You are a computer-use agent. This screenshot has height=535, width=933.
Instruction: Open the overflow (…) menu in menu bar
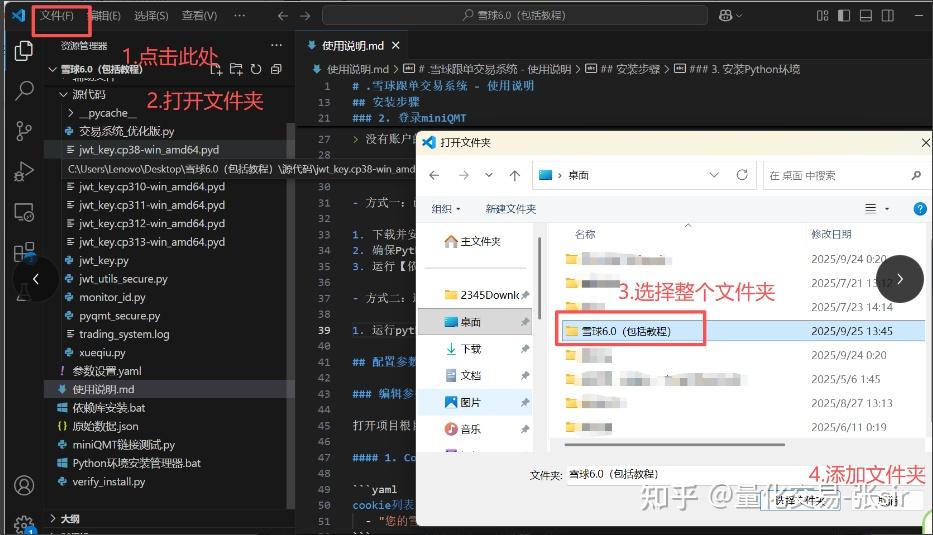239,16
